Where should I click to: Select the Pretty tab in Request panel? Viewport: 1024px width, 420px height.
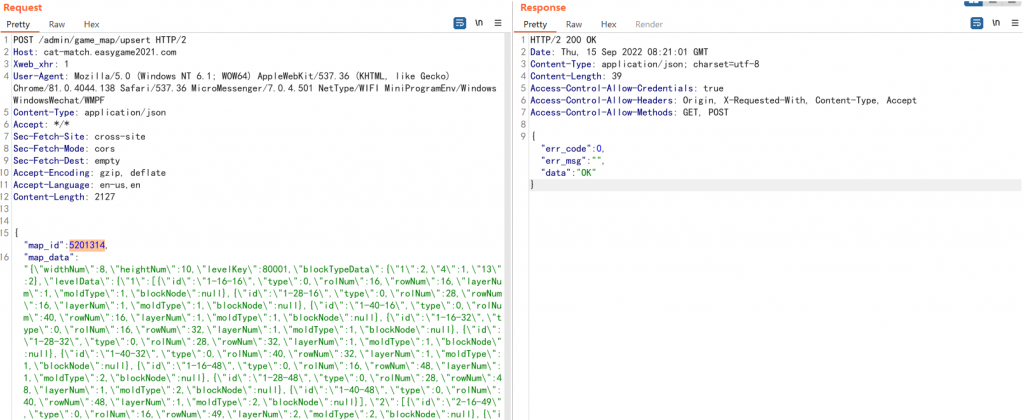coord(20,24)
